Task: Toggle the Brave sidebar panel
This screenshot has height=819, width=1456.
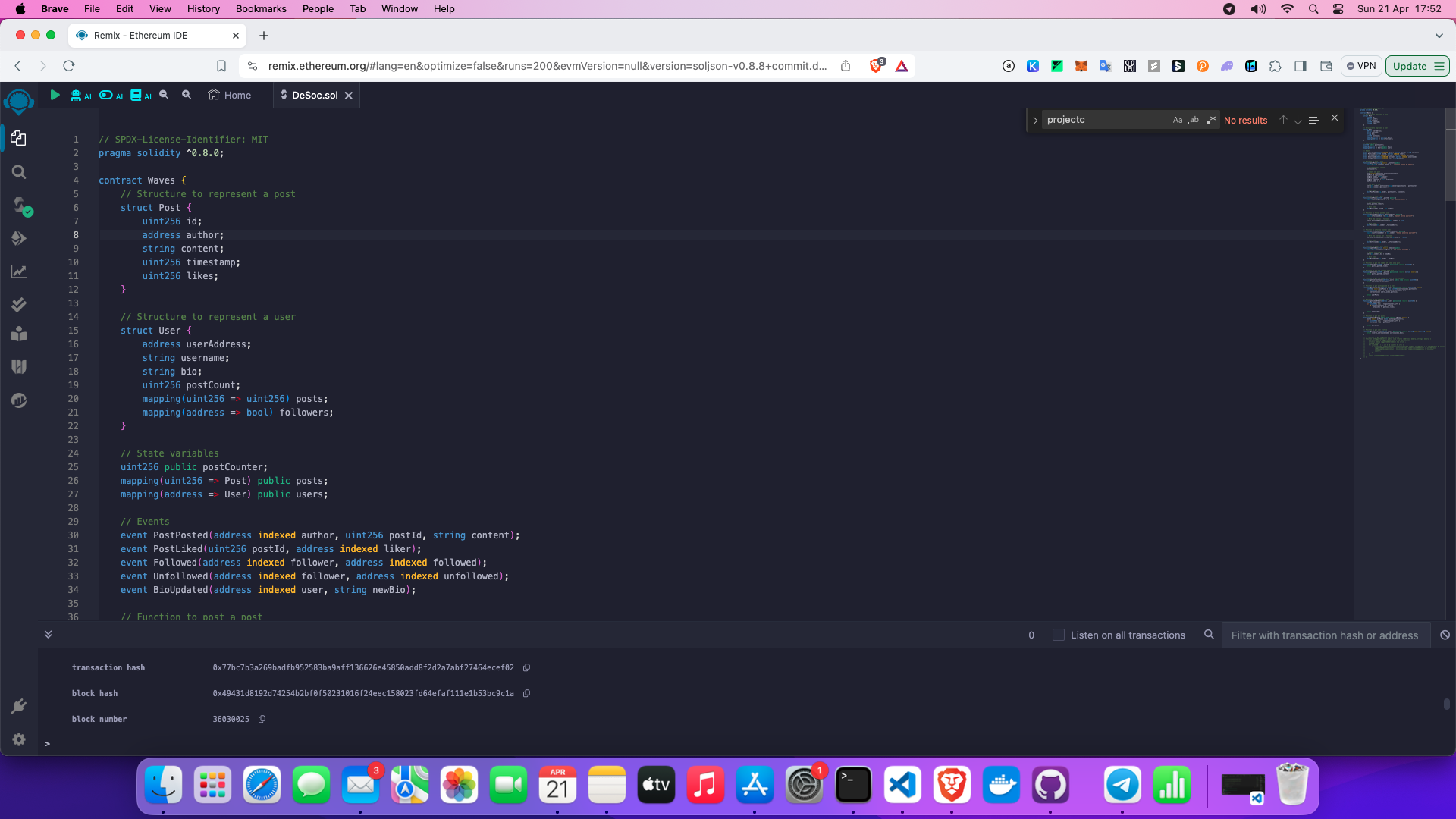Action: coord(1301,66)
